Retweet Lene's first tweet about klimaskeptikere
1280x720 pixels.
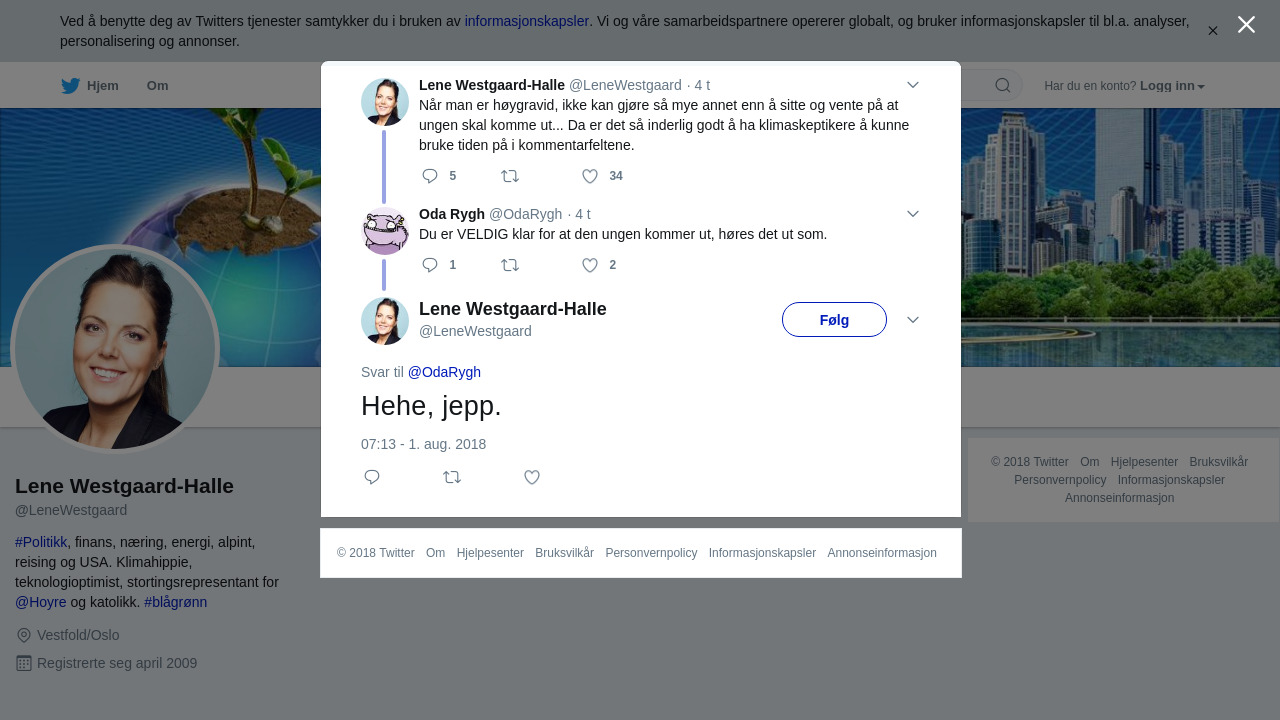coord(510,176)
